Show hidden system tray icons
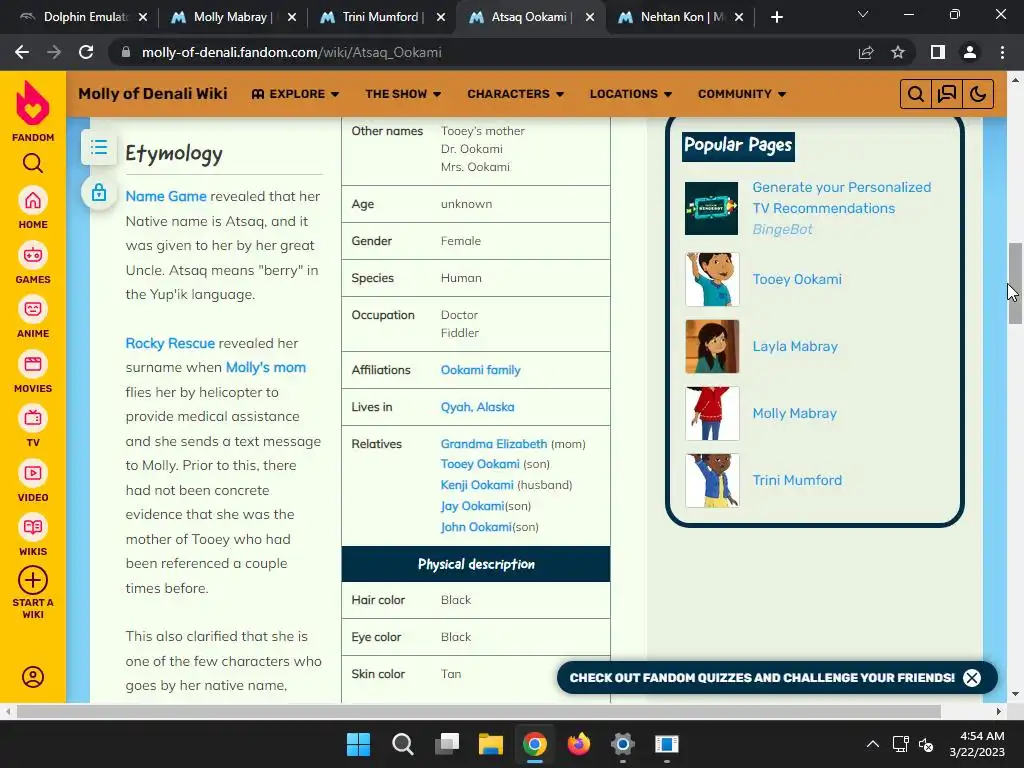The width and height of the screenshot is (1024, 768). pyautogui.click(x=872, y=744)
